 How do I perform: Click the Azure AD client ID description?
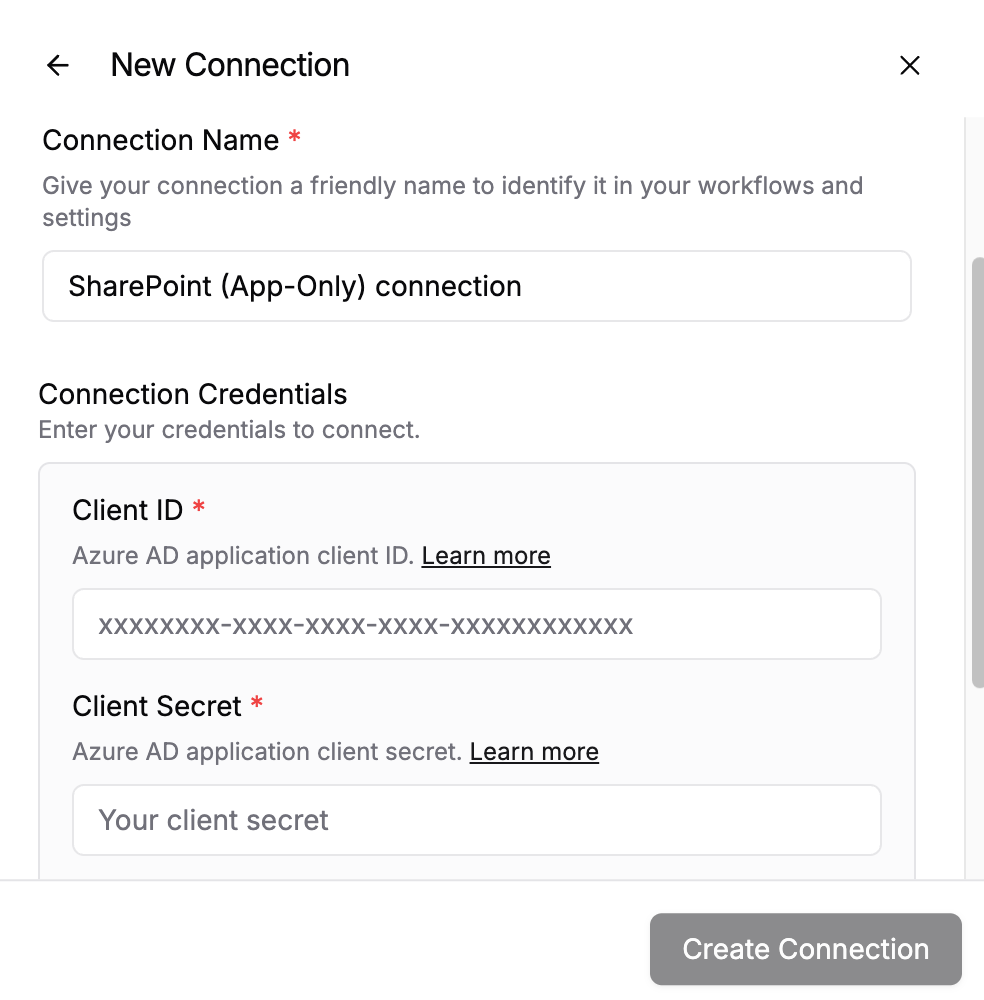click(243, 556)
